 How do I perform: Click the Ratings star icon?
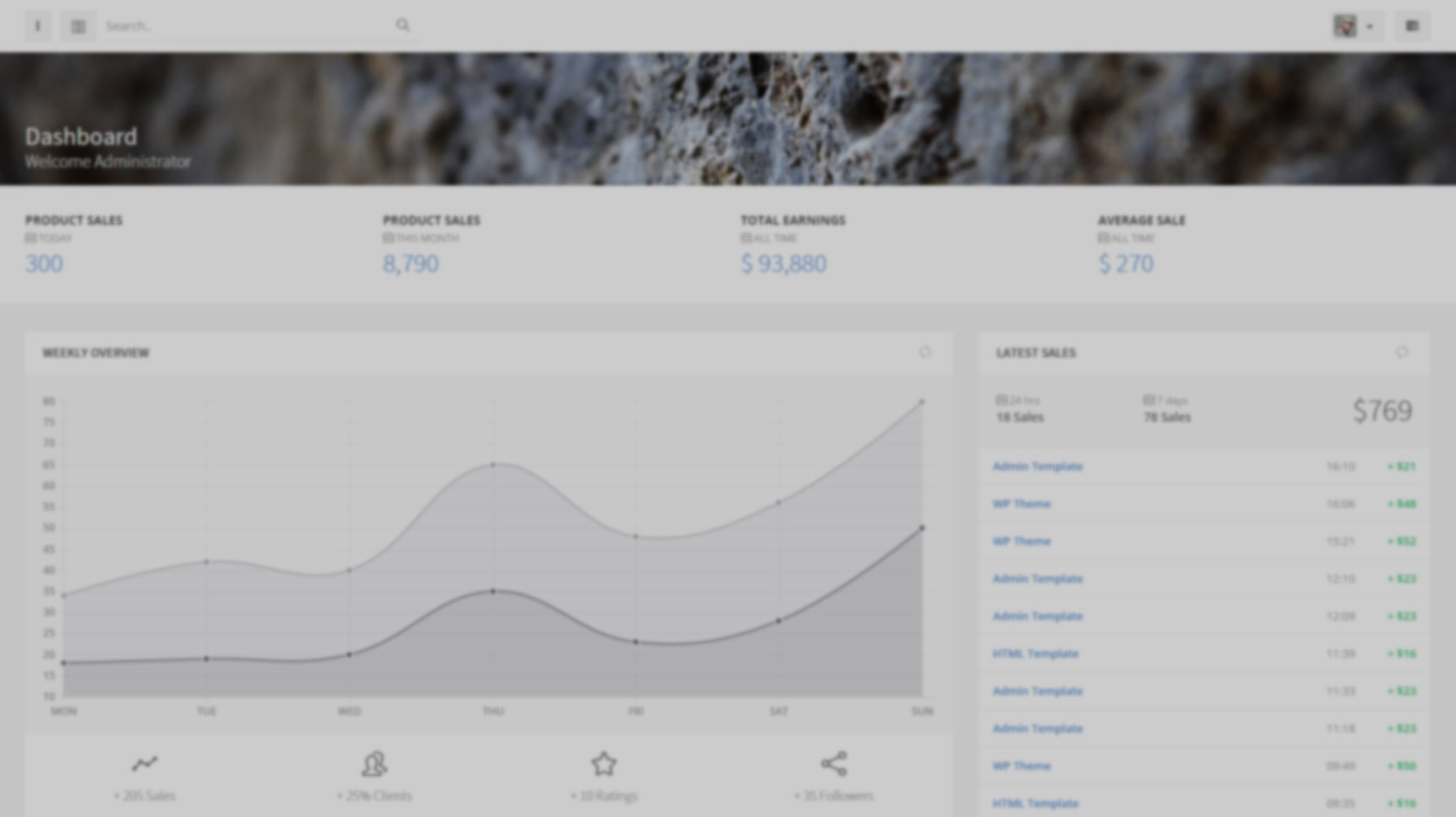tap(603, 764)
